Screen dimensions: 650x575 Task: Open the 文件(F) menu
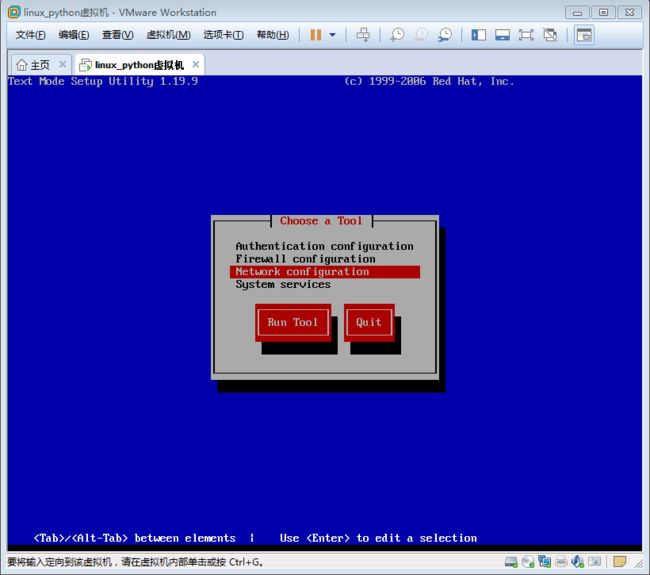tap(30, 35)
